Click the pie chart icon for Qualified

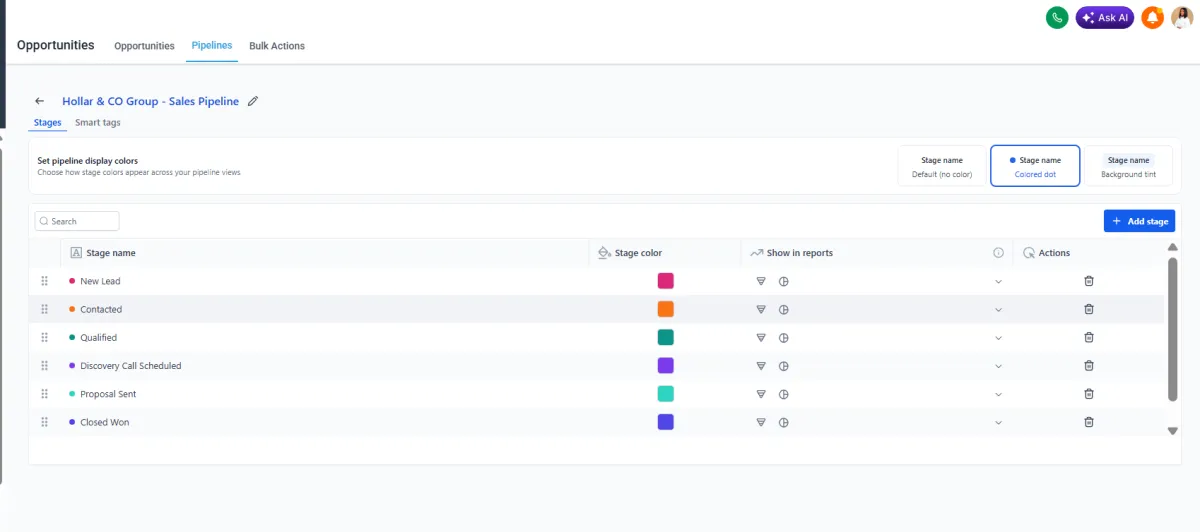click(x=784, y=337)
